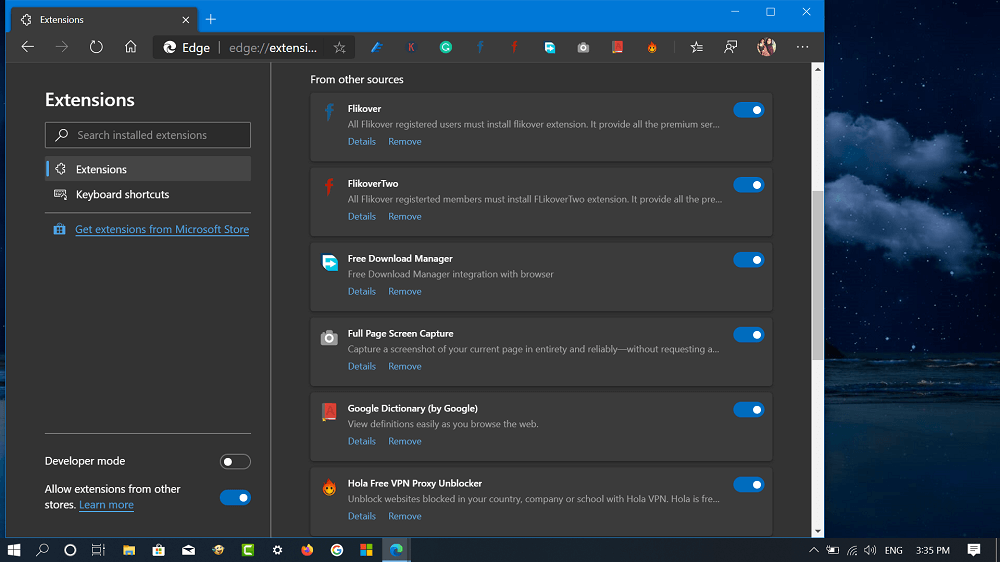Refresh the extensions page
1000x562 pixels.
point(96,47)
